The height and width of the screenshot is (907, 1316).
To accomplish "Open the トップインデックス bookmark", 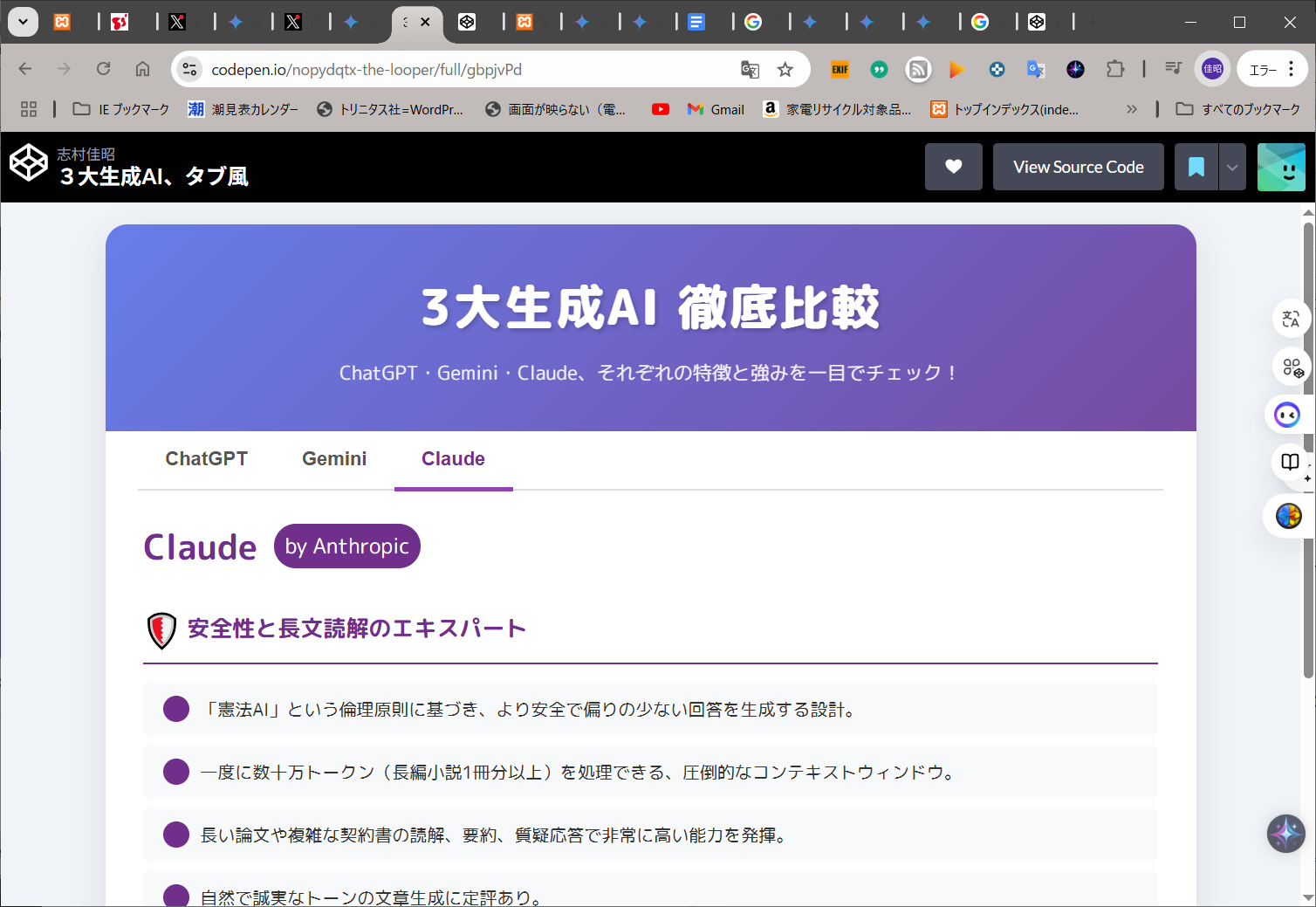I will coord(1004,109).
